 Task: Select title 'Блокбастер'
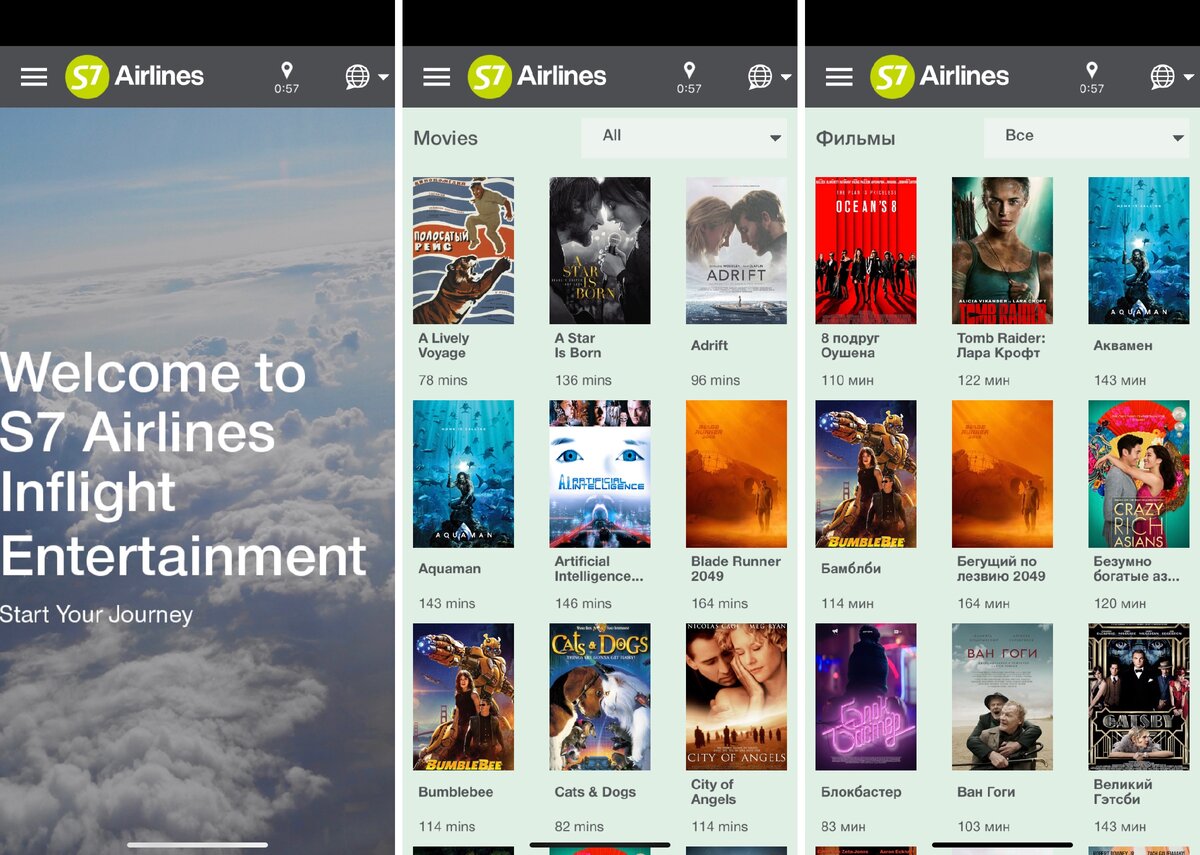(861, 792)
